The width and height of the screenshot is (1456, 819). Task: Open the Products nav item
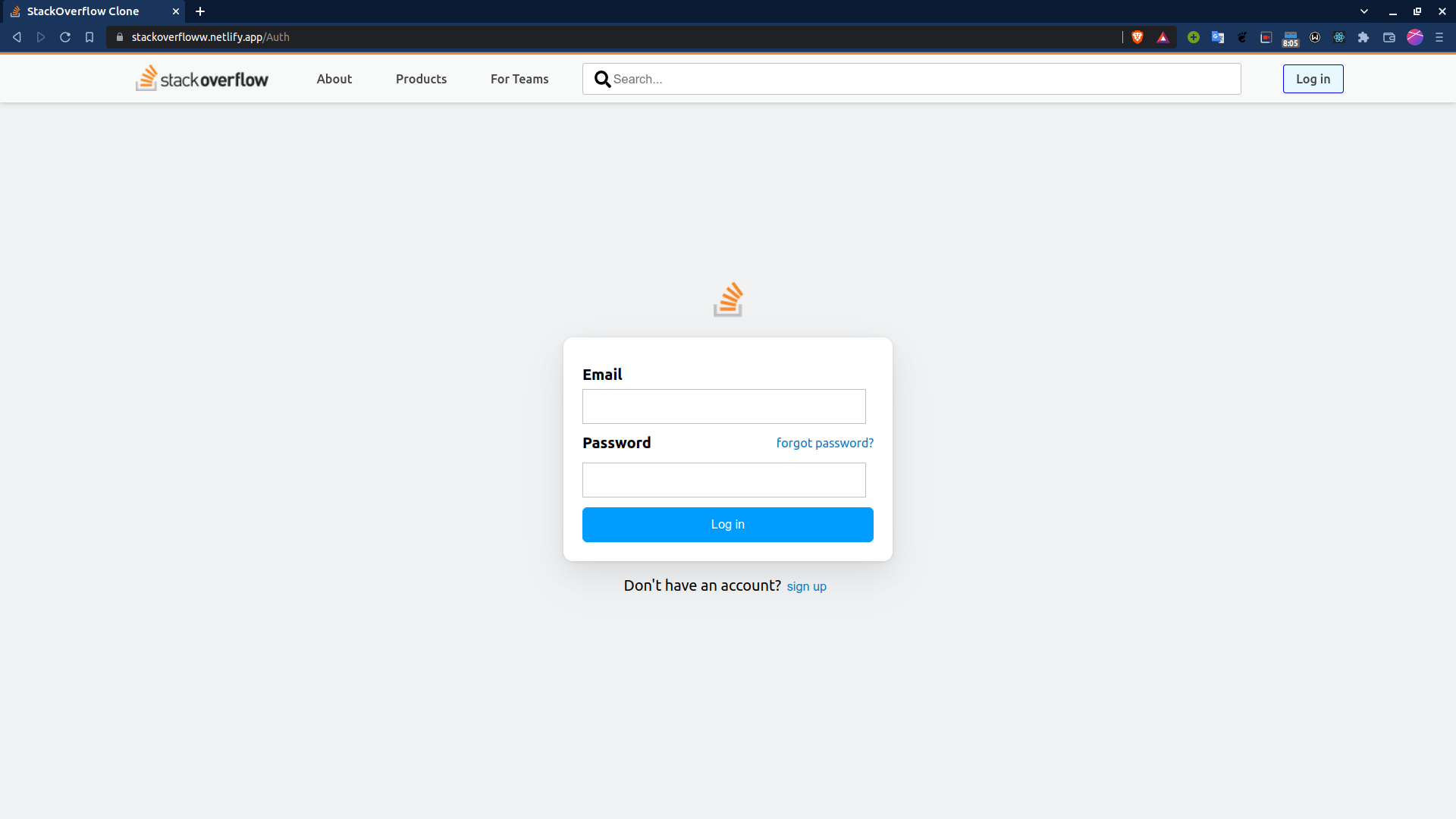(x=421, y=79)
